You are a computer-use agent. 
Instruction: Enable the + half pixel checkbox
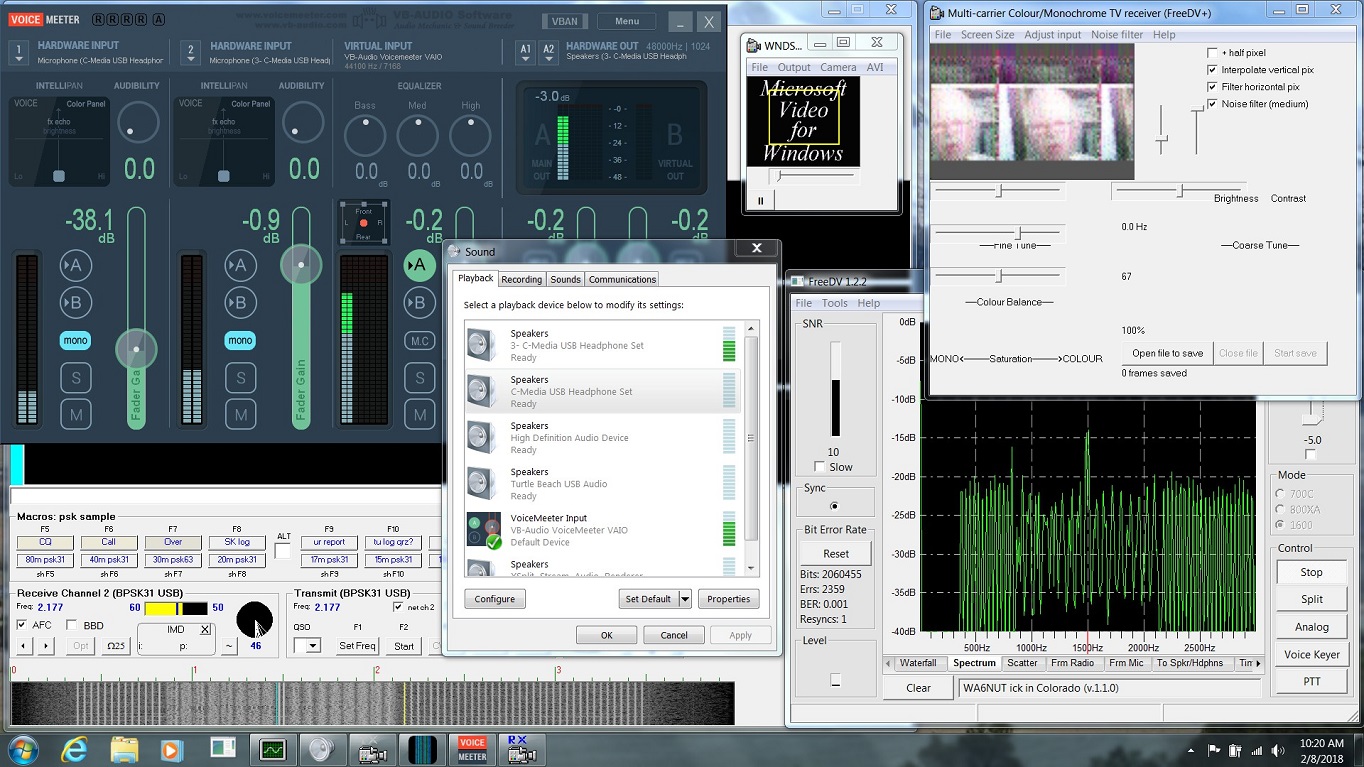(1213, 53)
